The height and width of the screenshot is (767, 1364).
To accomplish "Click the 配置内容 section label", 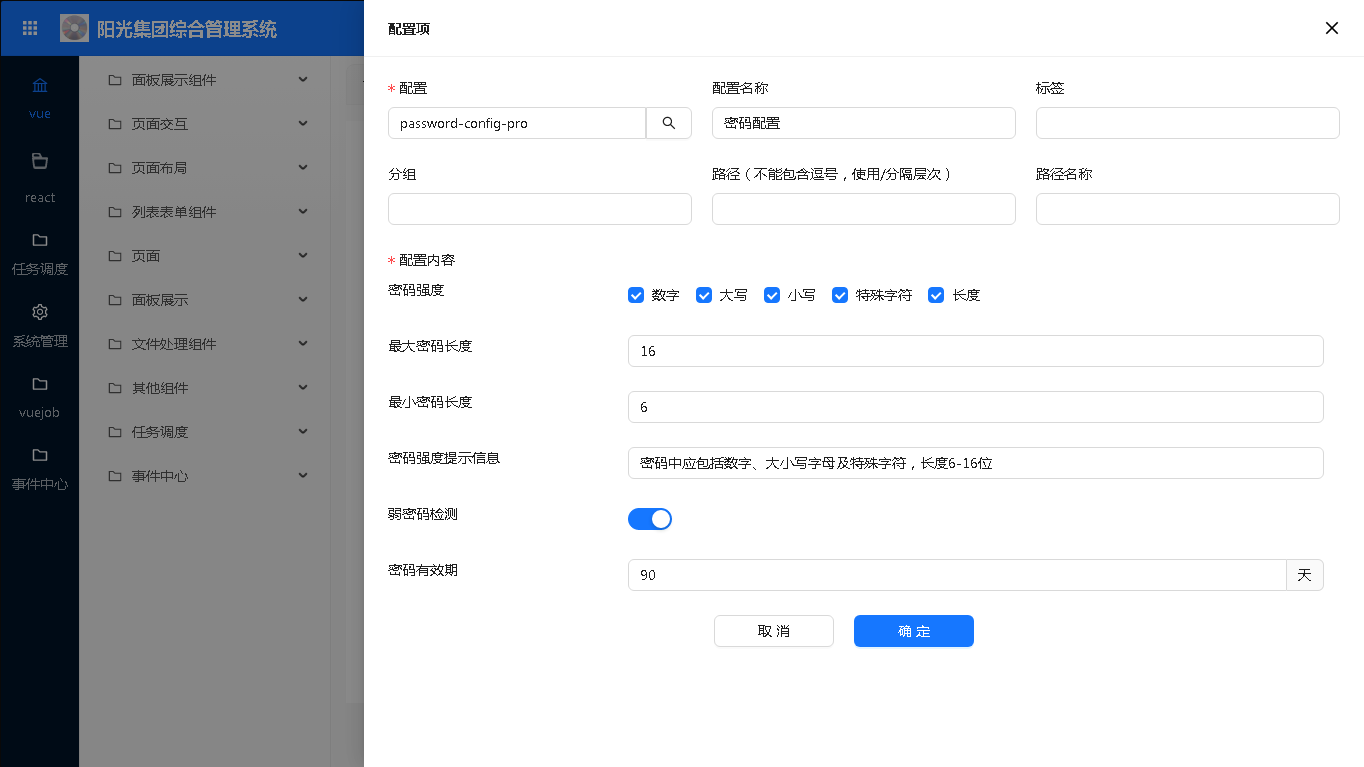I will (x=427, y=260).
